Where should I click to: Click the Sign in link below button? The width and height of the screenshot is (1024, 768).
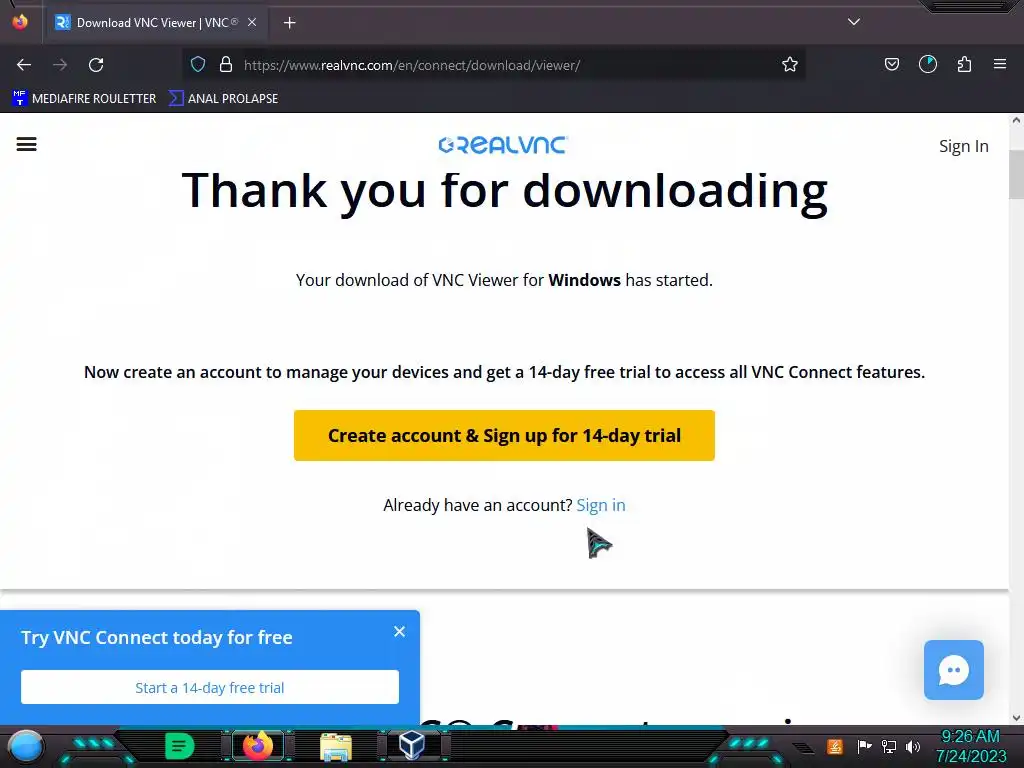601,505
